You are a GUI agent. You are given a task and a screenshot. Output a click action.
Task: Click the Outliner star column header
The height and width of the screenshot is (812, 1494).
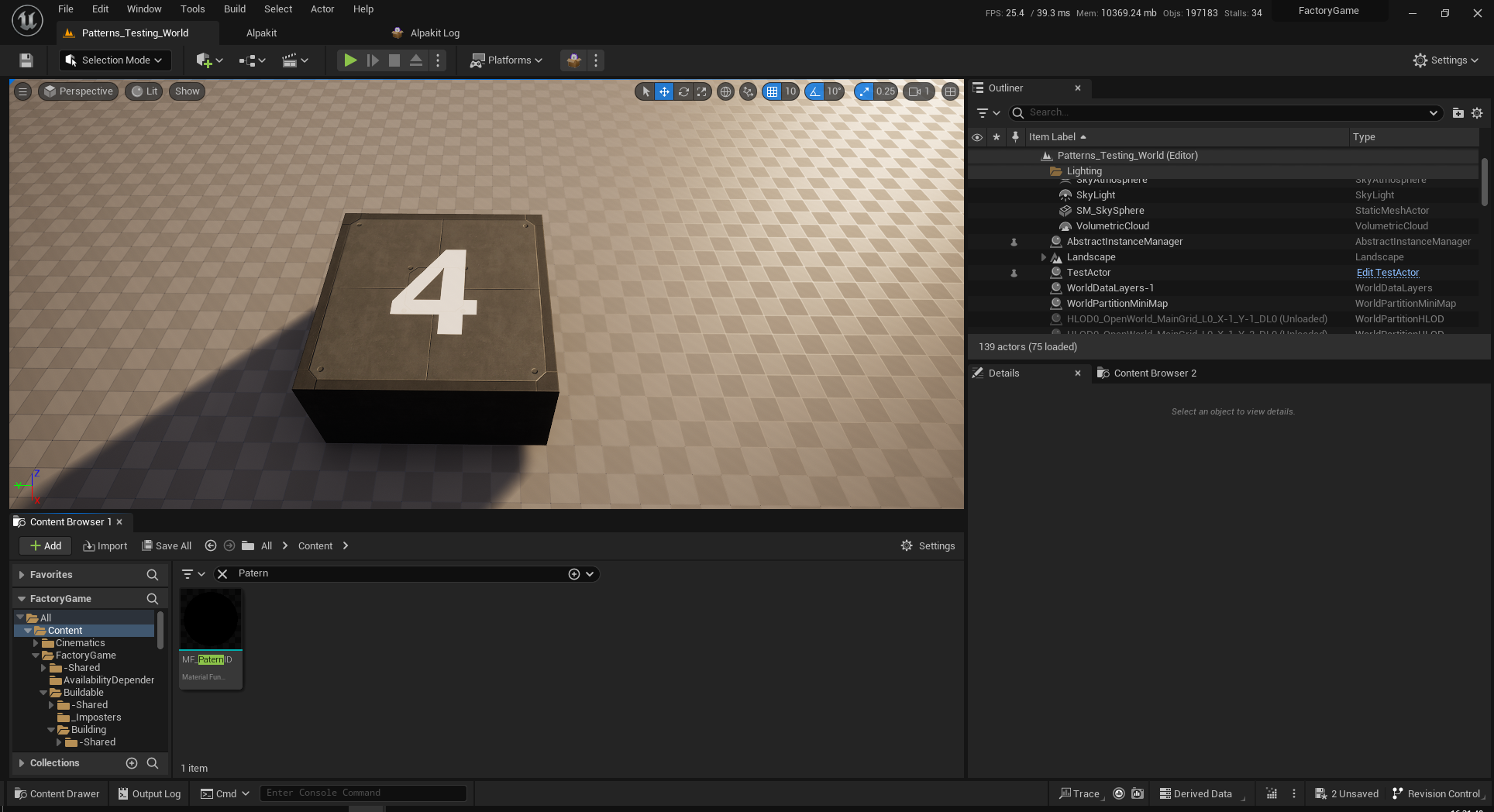tap(997, 137)
